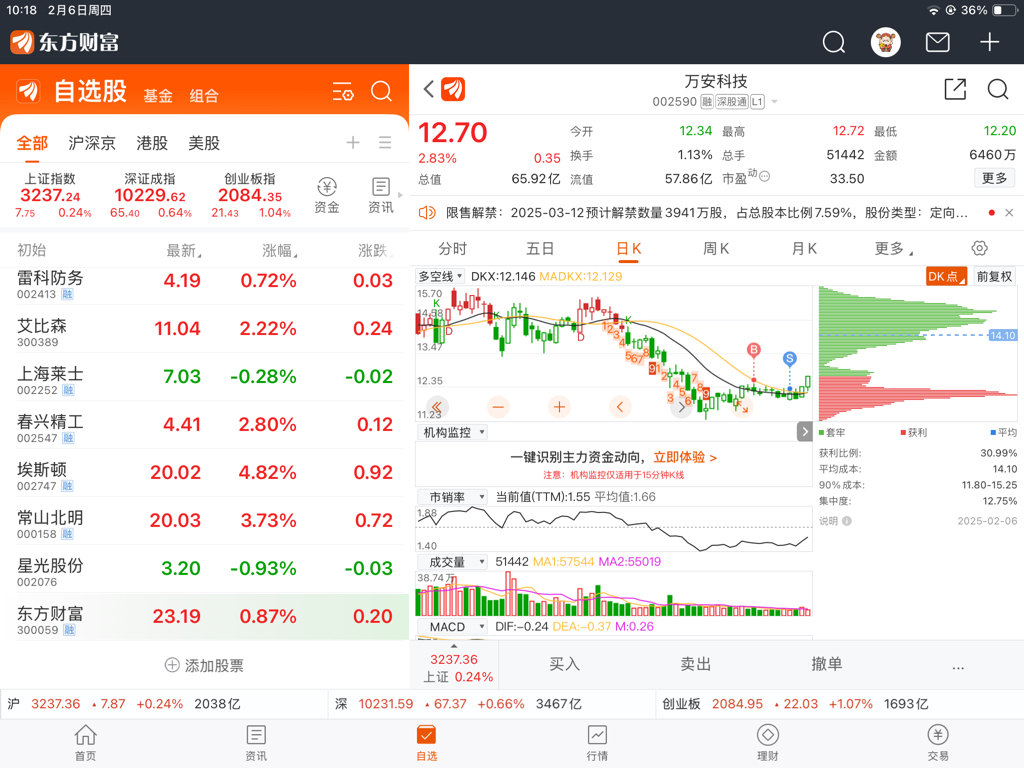Zoom out the K-line chart
The image size is (1024, 768).
[x=498, y=408]
